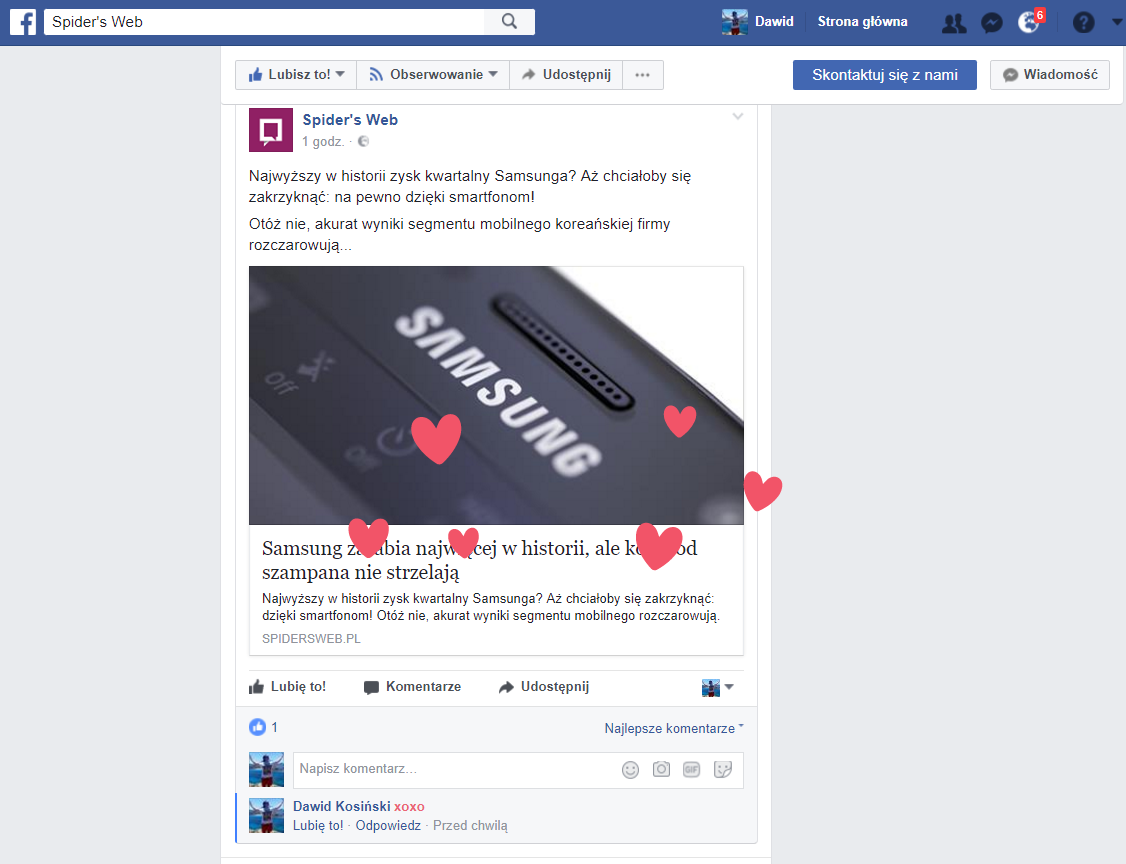1126x864 pixels.
Task: Open Strona główna home page
Action: 862,22
